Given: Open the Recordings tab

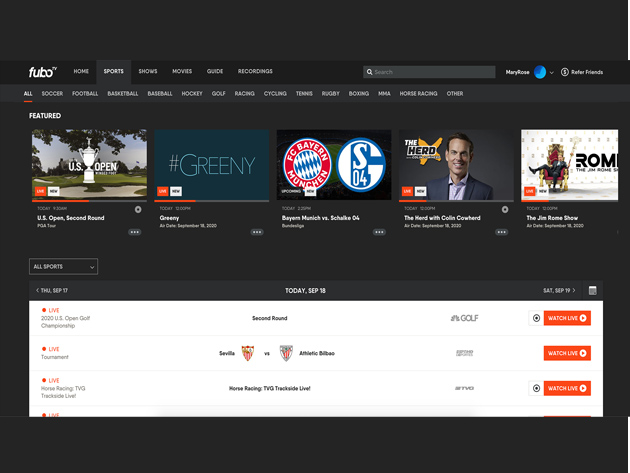Looking at the screenshot, I should pyautogui.click(x=255, y=71).
